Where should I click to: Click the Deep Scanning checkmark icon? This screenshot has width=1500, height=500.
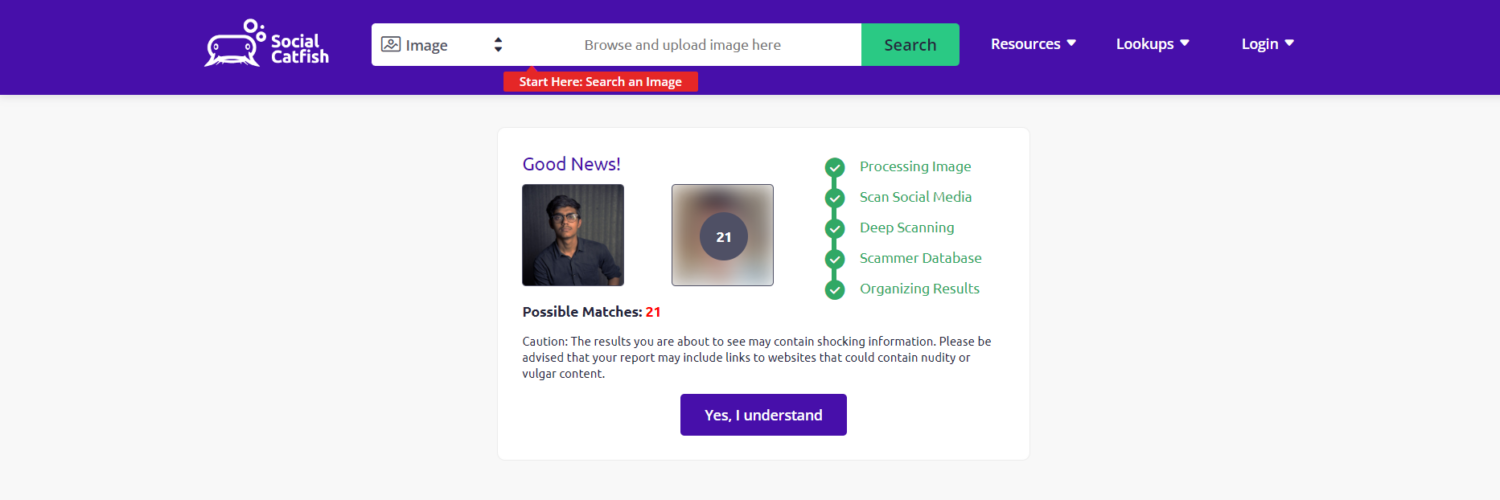tap(834, 228)
